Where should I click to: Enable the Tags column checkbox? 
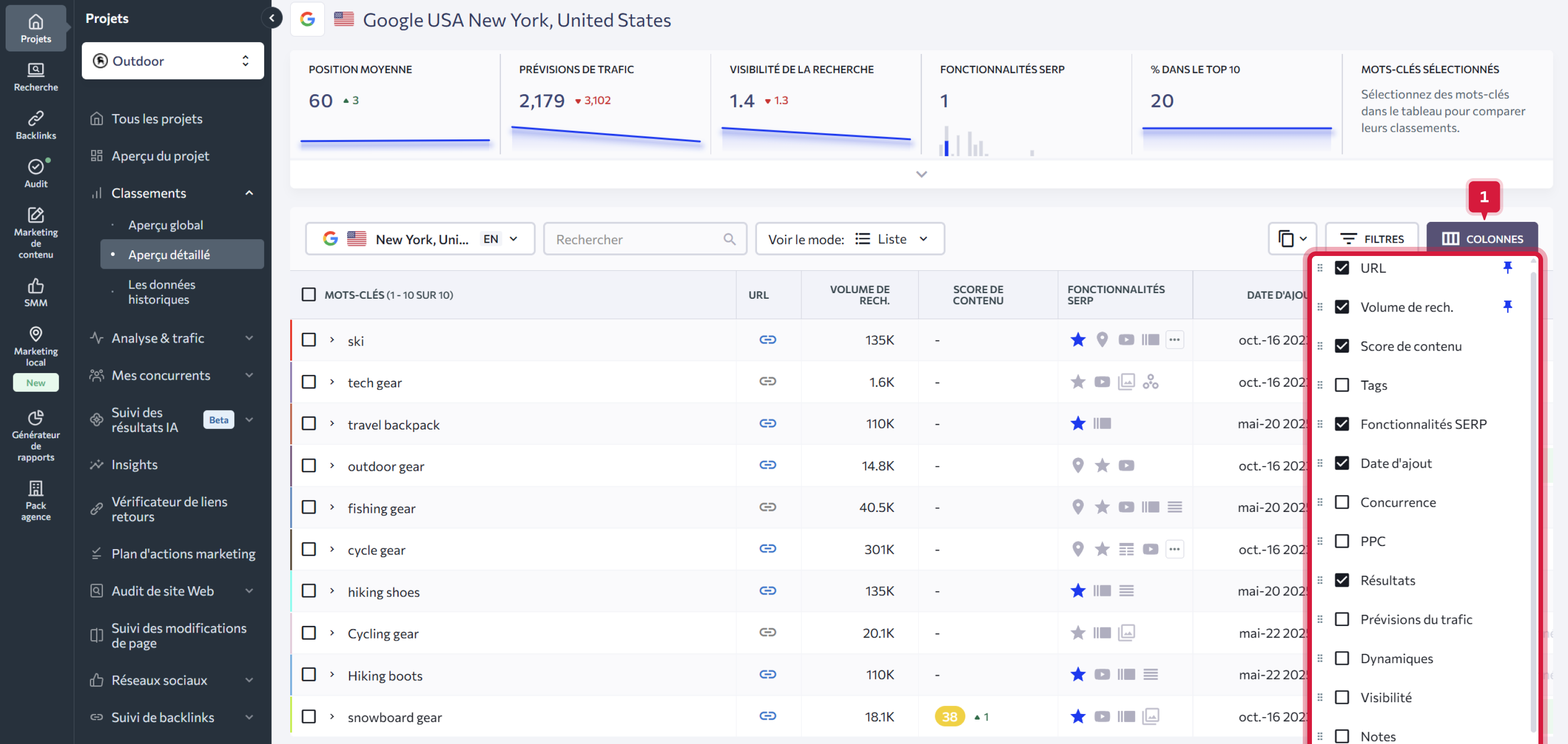[1341, 385]
